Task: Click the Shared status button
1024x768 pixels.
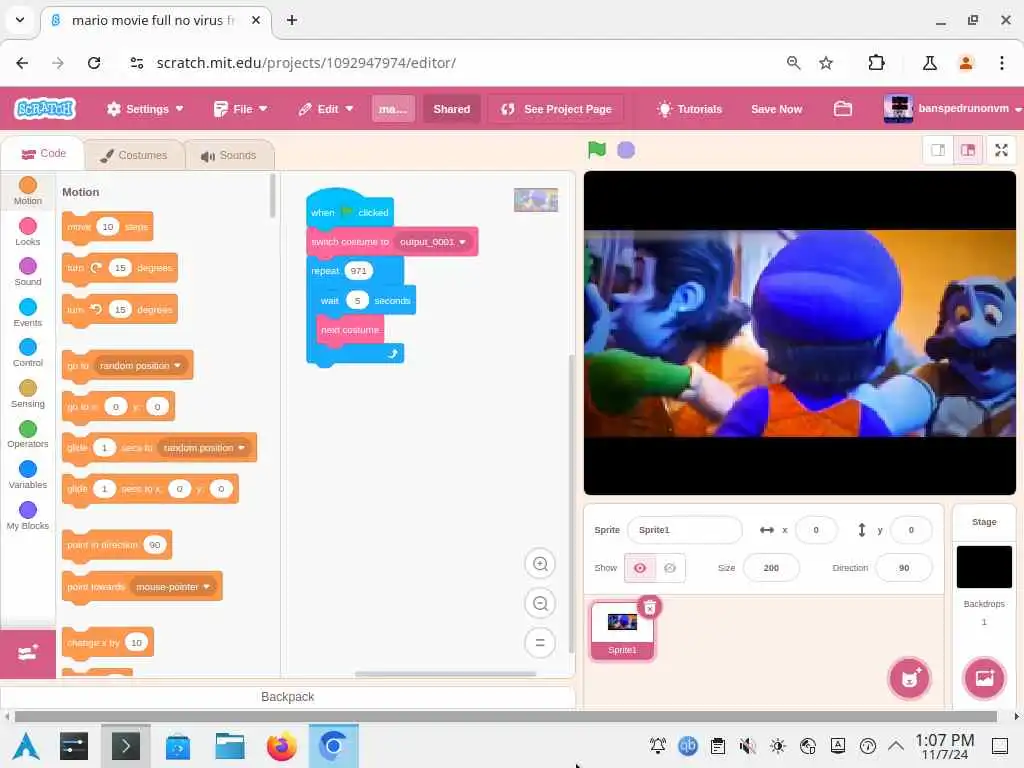Action: [451, 109]
